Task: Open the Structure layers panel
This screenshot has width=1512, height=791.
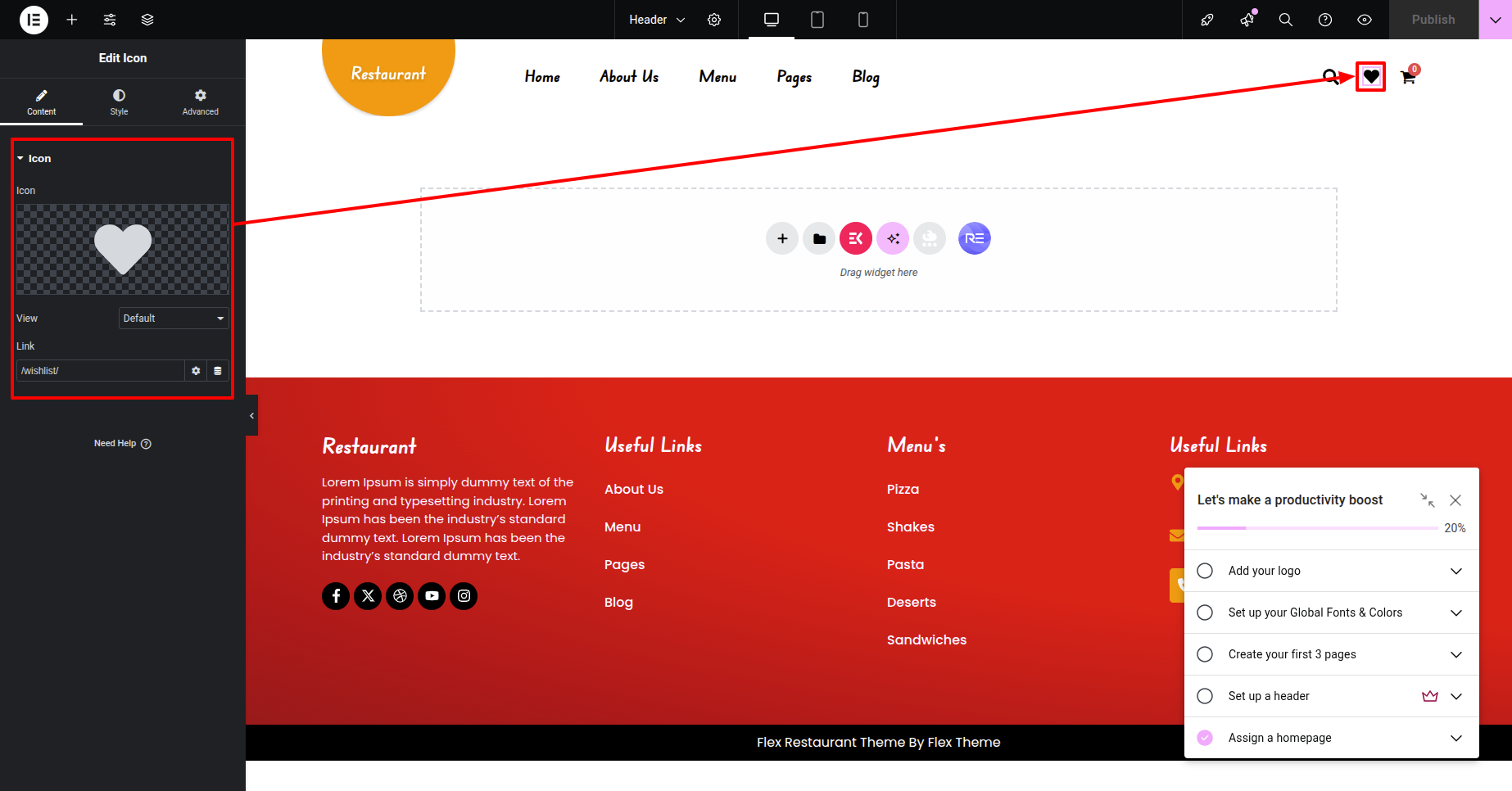Action: coord(147,20)
